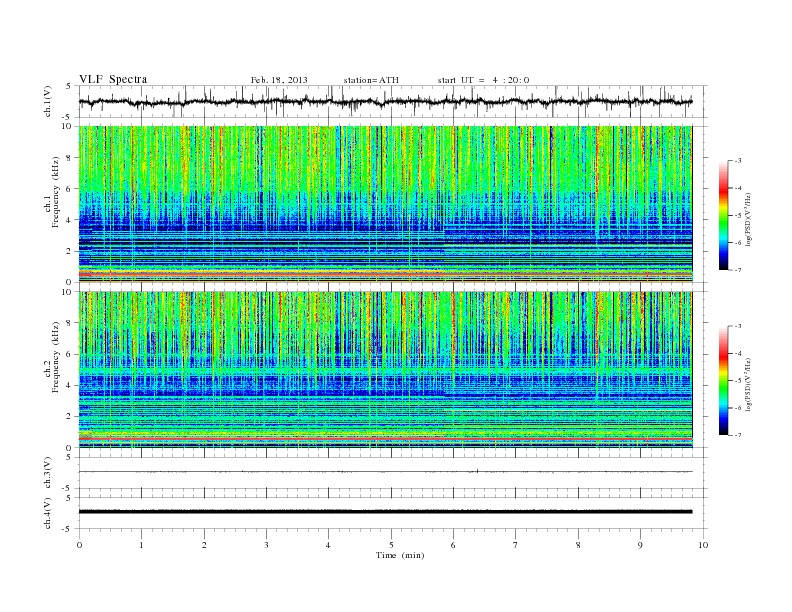Click the ch.1 spectrogram image

point(385,204)
